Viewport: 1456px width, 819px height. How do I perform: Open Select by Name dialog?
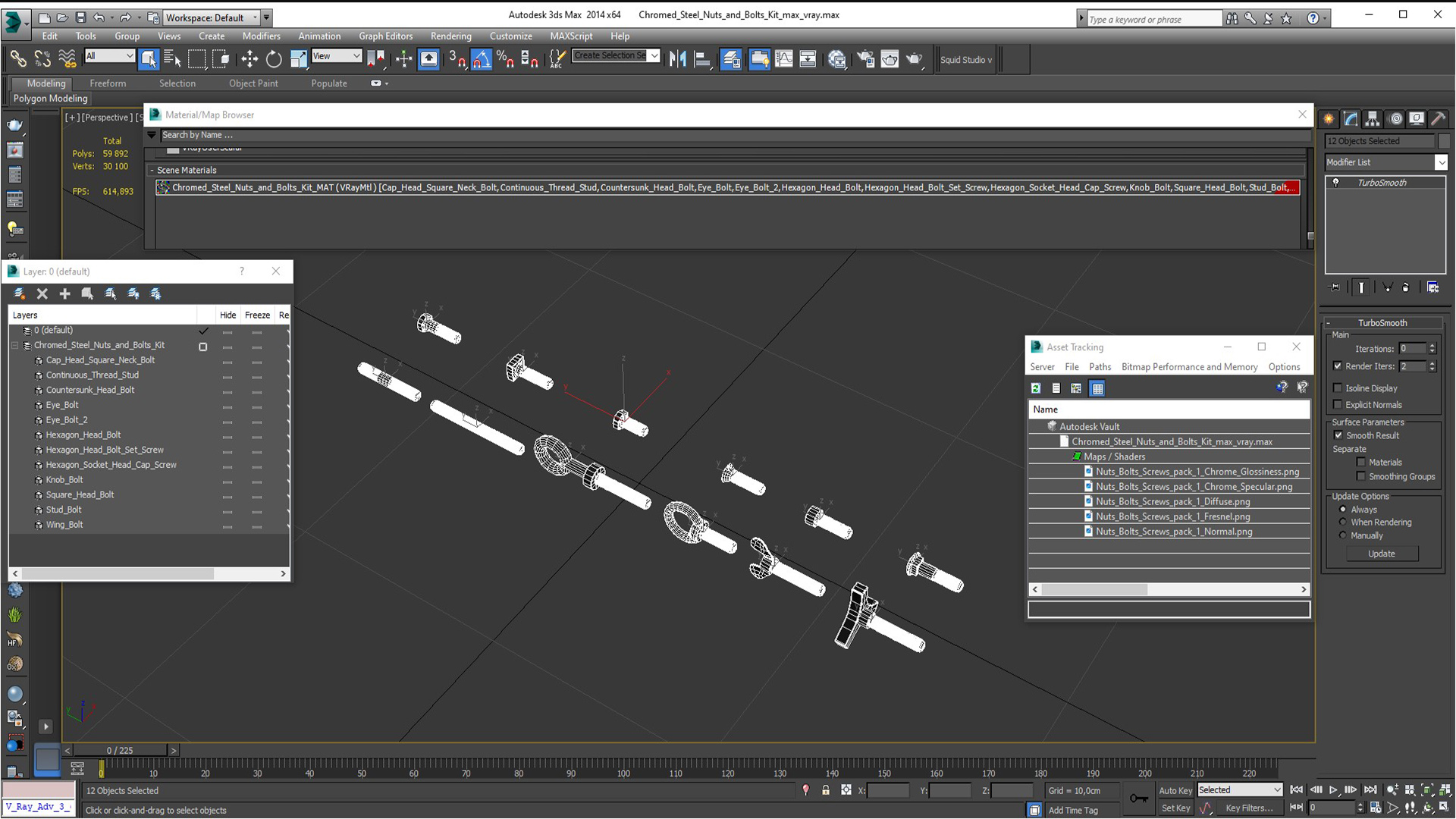click(172, 59)
